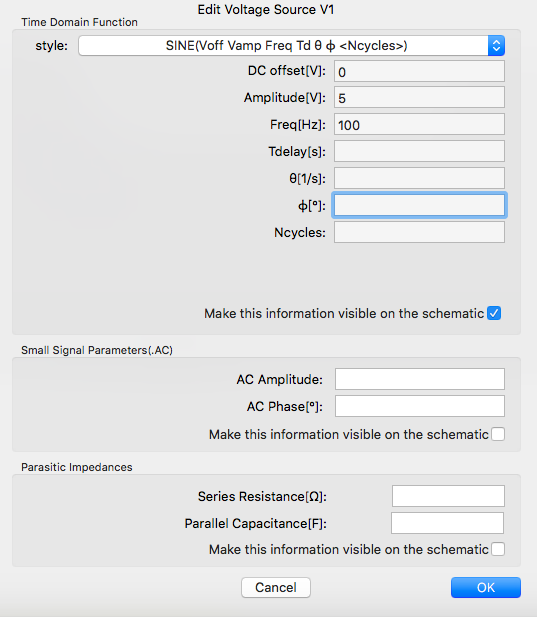This screenshot has height=617, width=537.
Task: Click the Edit Voltage Source V1 title
Action: pos(266,9)
